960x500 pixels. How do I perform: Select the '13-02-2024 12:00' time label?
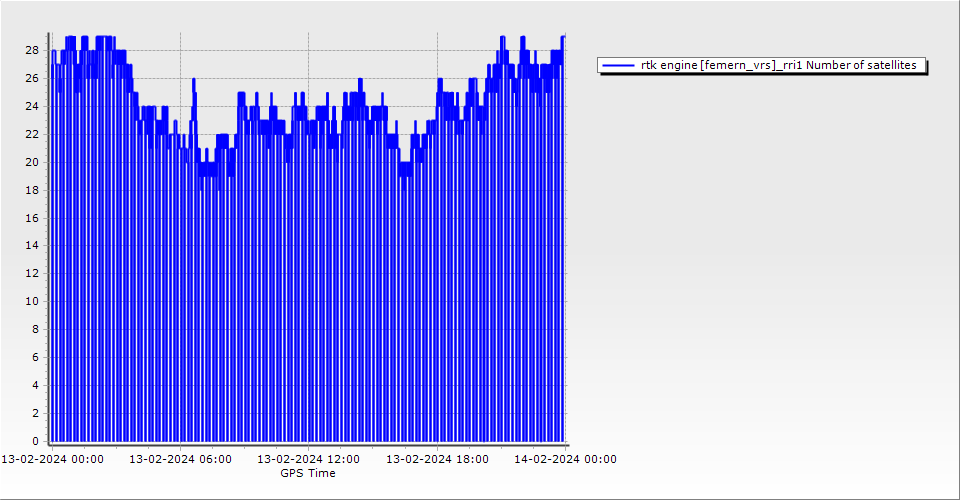click(x=308, y=459)
